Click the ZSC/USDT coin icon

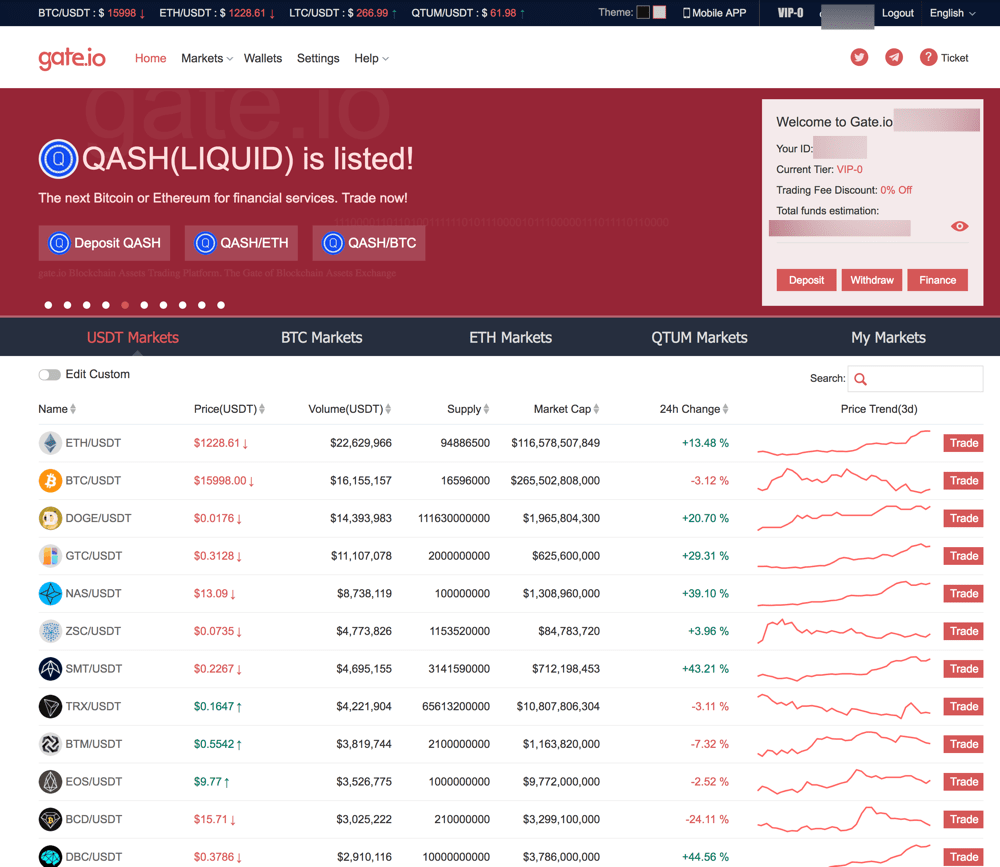point(50,631)
